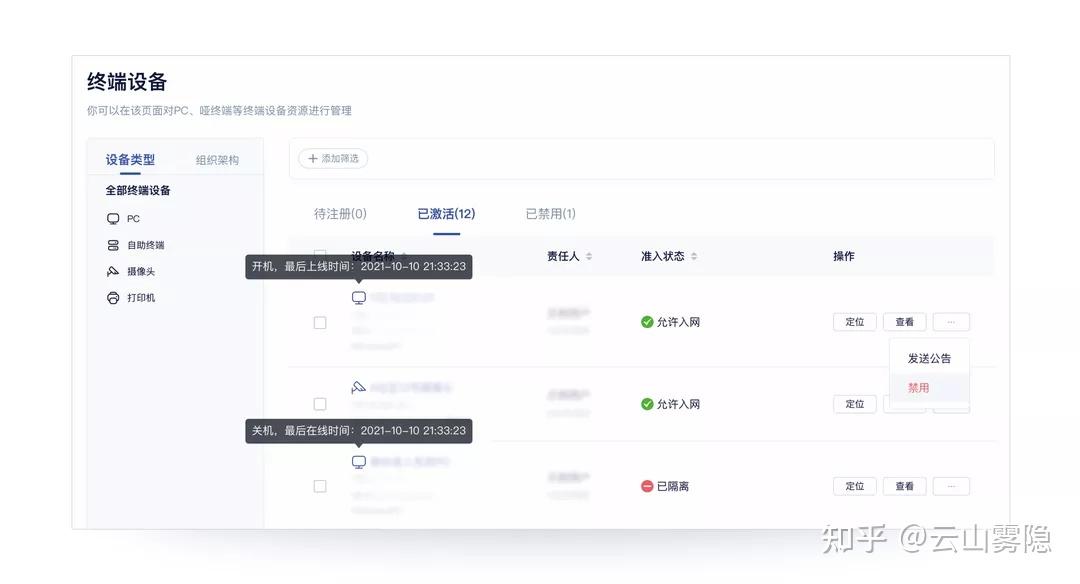
Task: Sort by 准入状态 column arrows
Action: coord(694,257)
